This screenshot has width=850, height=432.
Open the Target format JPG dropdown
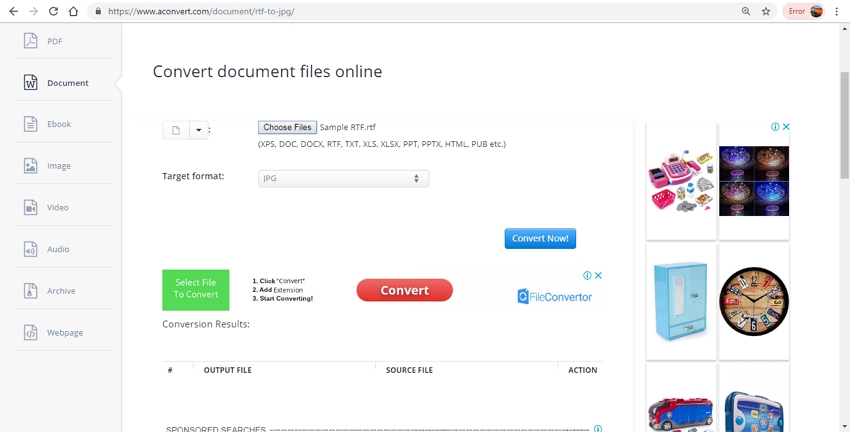click(x=343, y=178)
